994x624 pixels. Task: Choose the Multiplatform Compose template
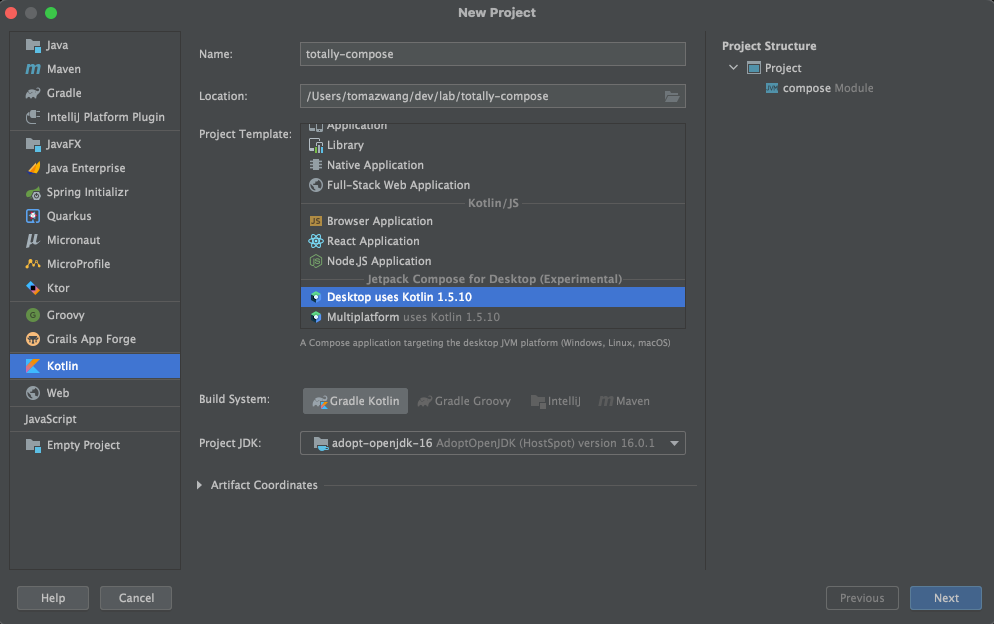(x=364, y=317)
